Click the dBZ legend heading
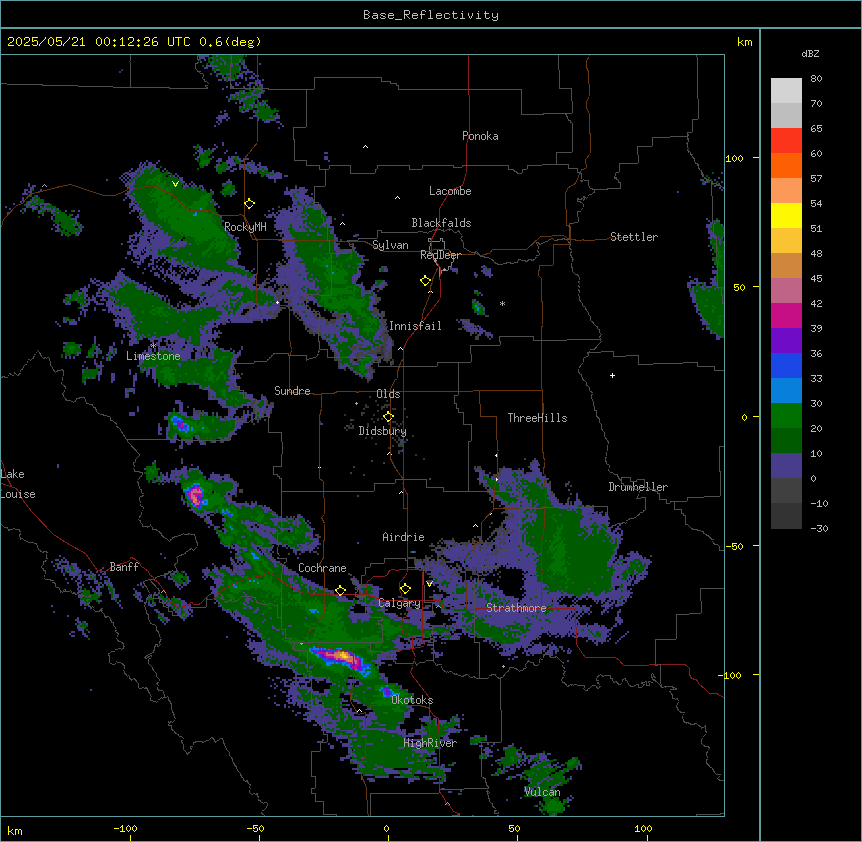The width and height of the screenshot is (862, 842). coord(810,53)
